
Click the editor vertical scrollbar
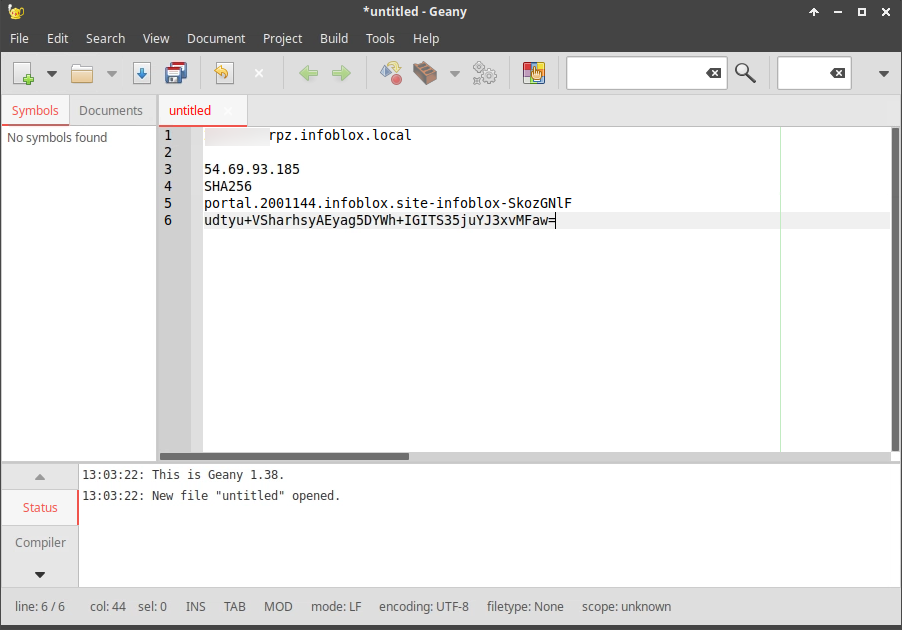[x=895, y=289]
